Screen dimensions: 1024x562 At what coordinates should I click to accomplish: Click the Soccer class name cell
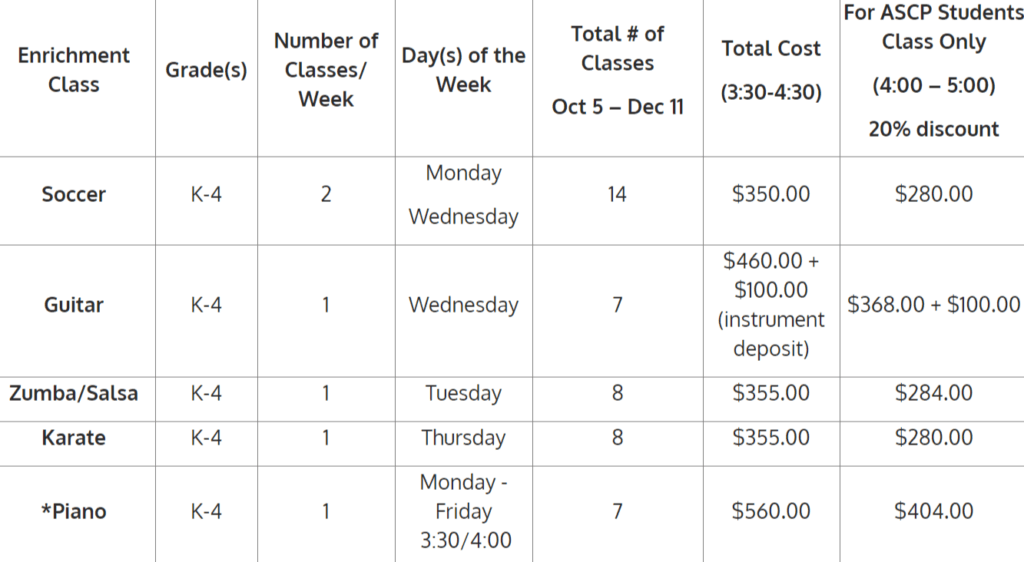74,195
